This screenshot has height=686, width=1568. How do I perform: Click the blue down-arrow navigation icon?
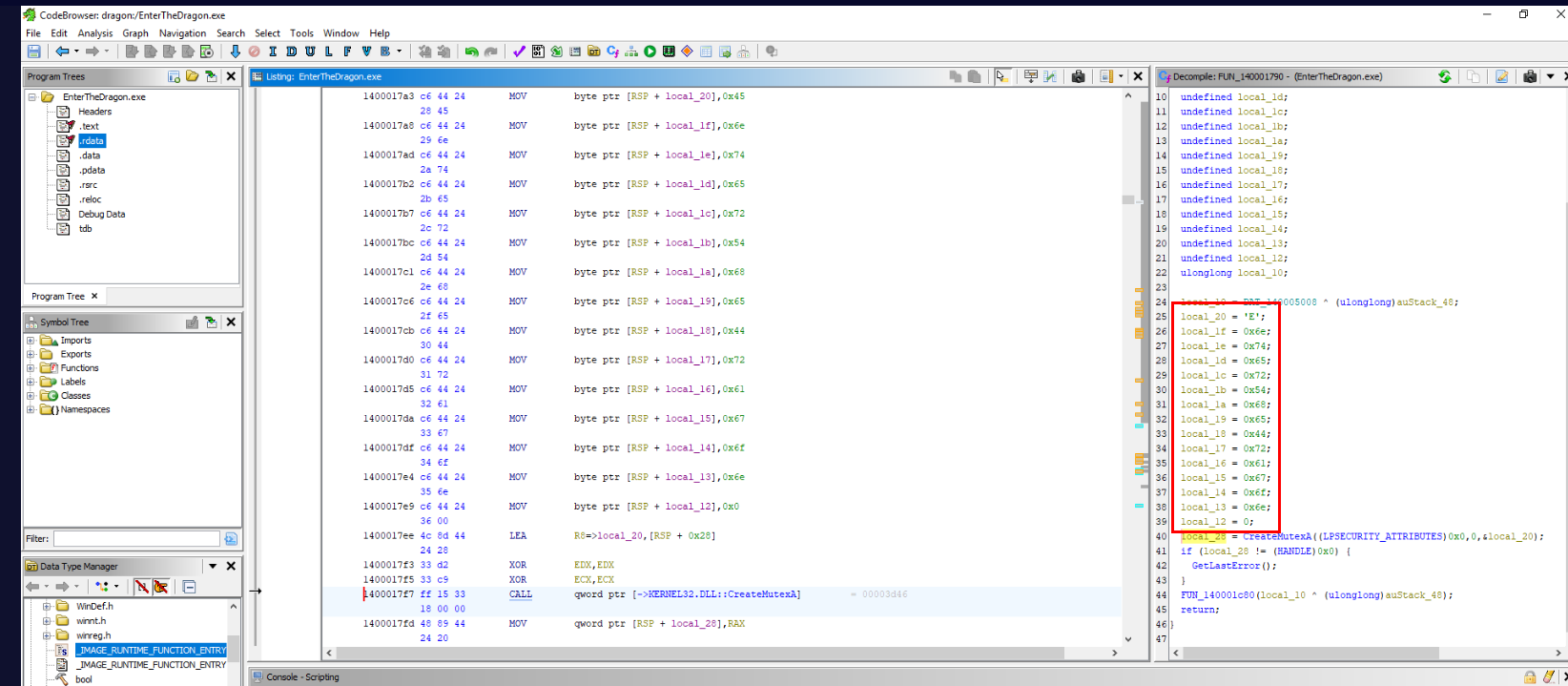[x=235, y=52]
